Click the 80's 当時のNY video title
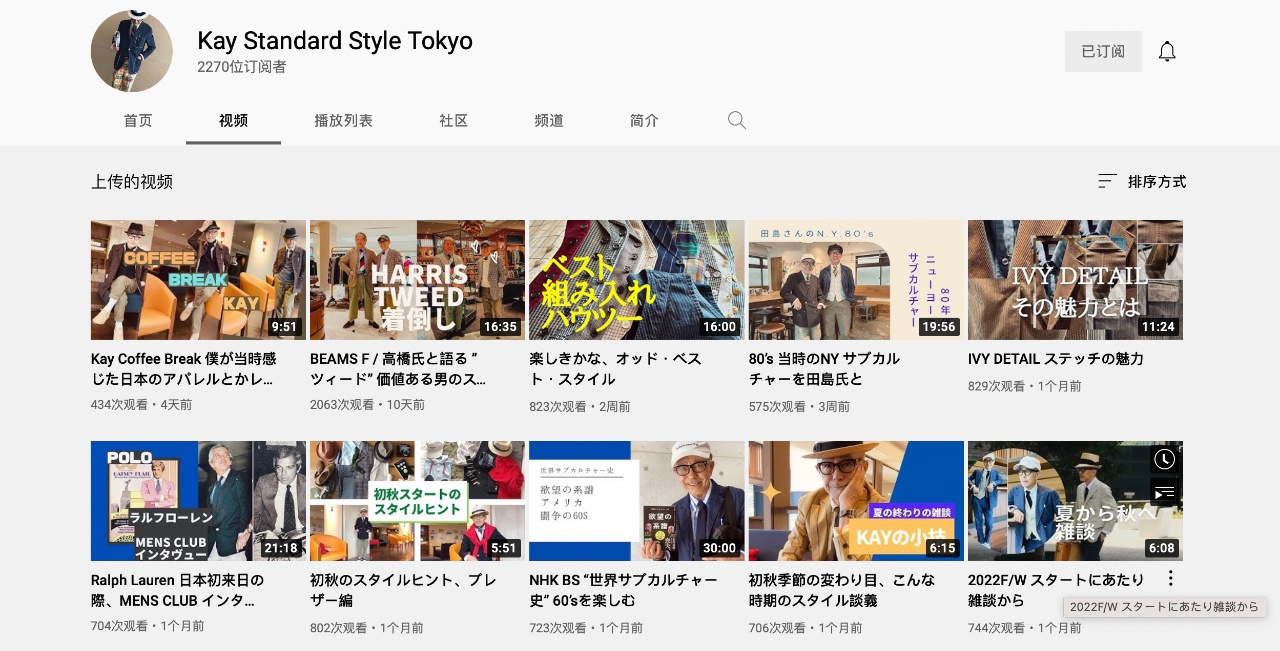Viewport: 1280px width, 651px height. point(825,369)
